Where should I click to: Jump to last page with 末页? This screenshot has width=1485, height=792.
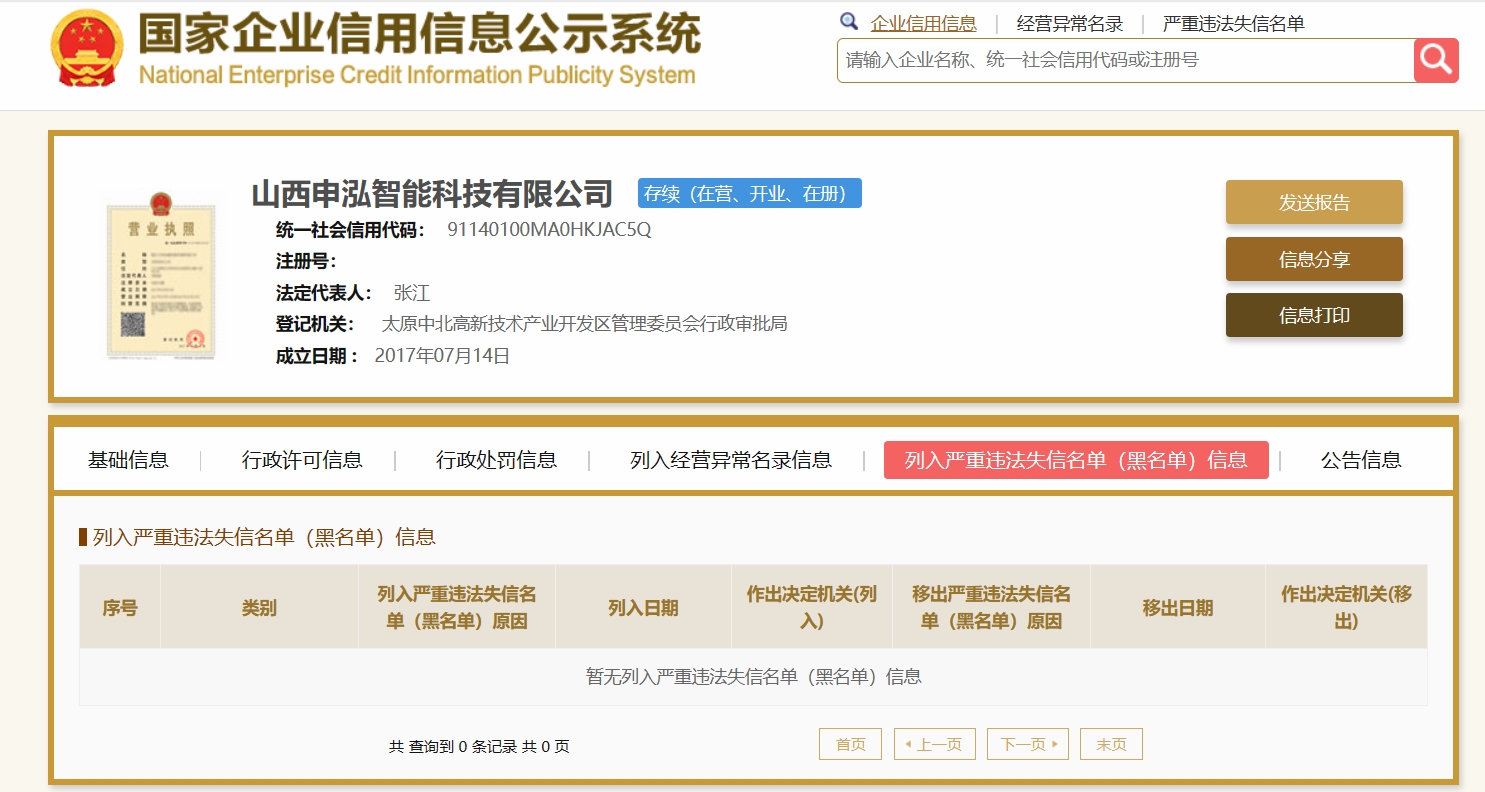coord(1111,744)
